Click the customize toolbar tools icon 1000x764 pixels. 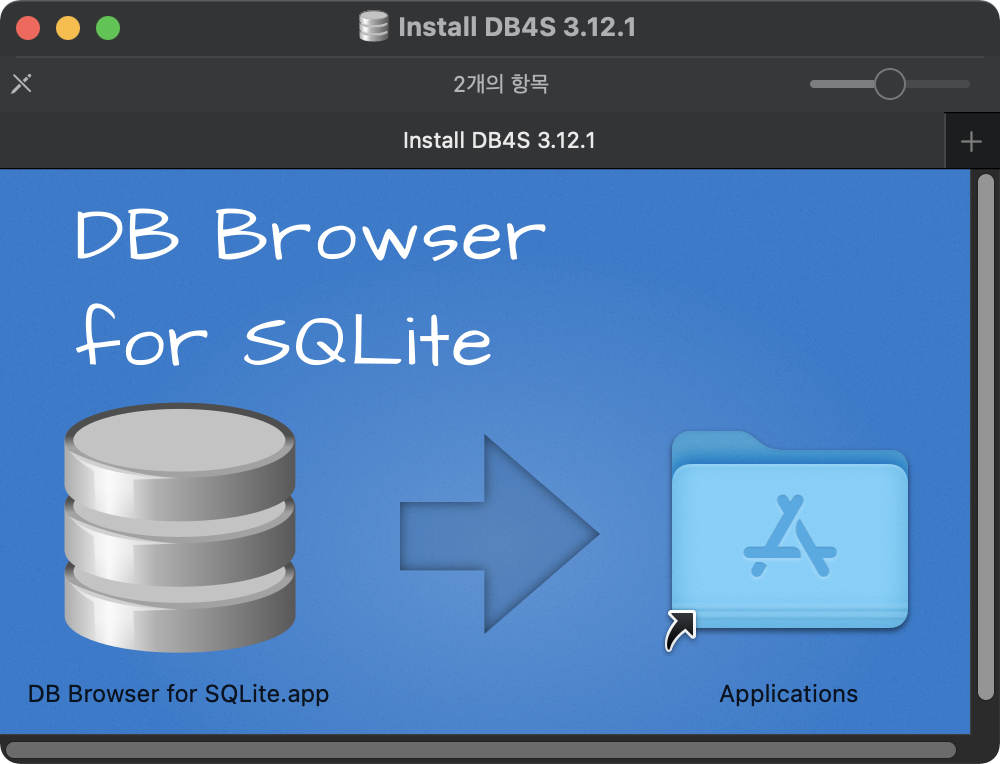(22, 84)
